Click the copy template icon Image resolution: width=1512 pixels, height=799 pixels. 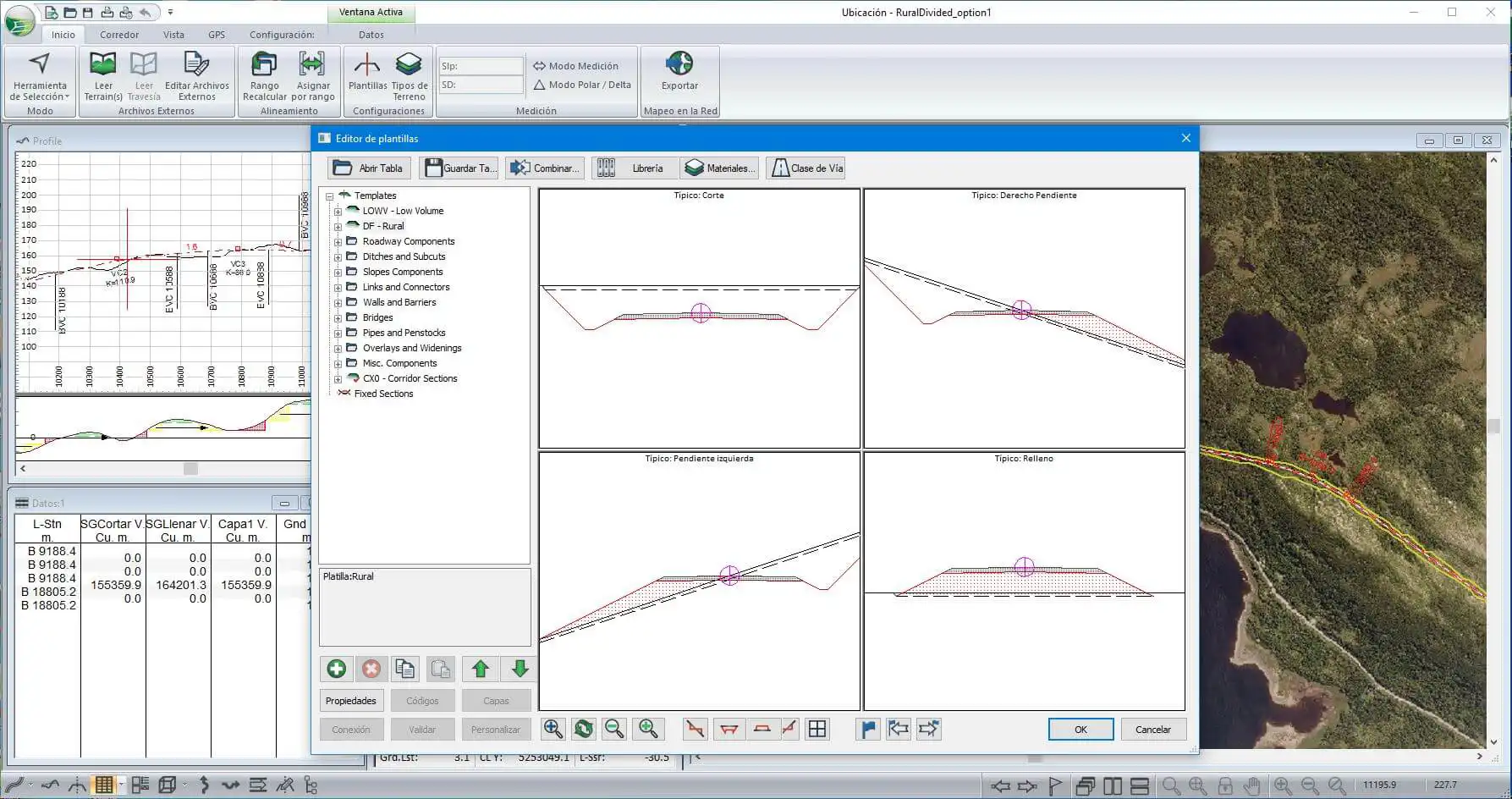(x=405, y=669)
